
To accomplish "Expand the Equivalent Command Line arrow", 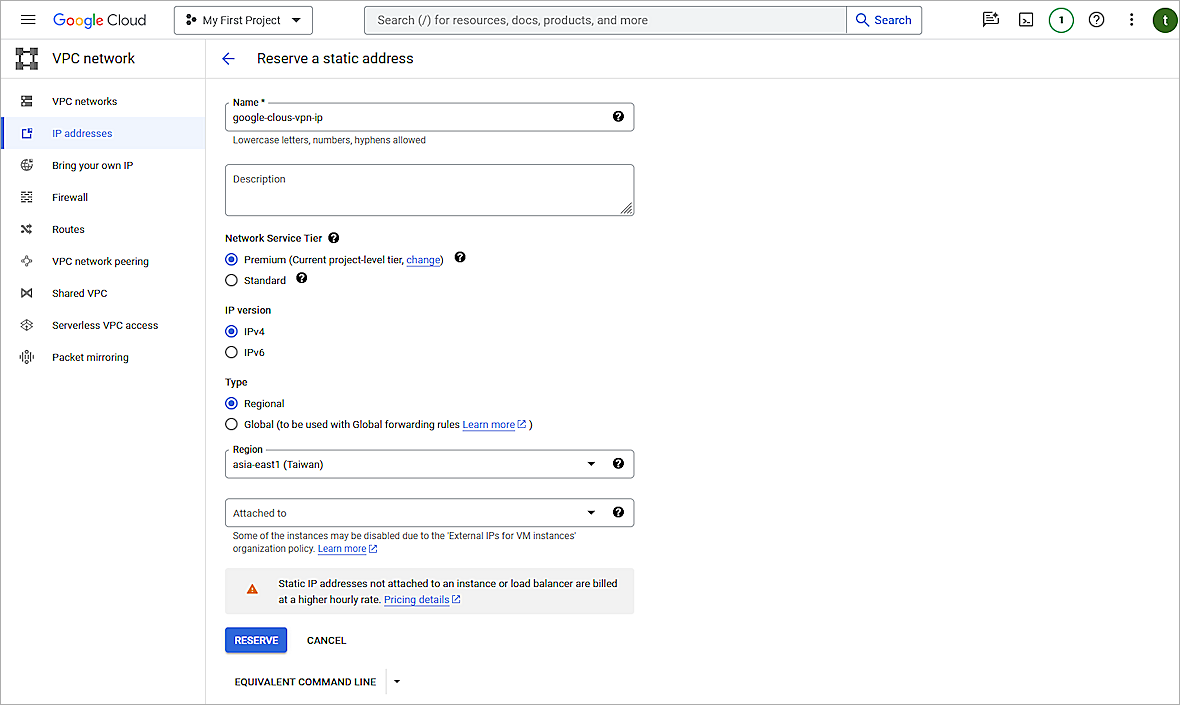I will click(x=396, y=681).
